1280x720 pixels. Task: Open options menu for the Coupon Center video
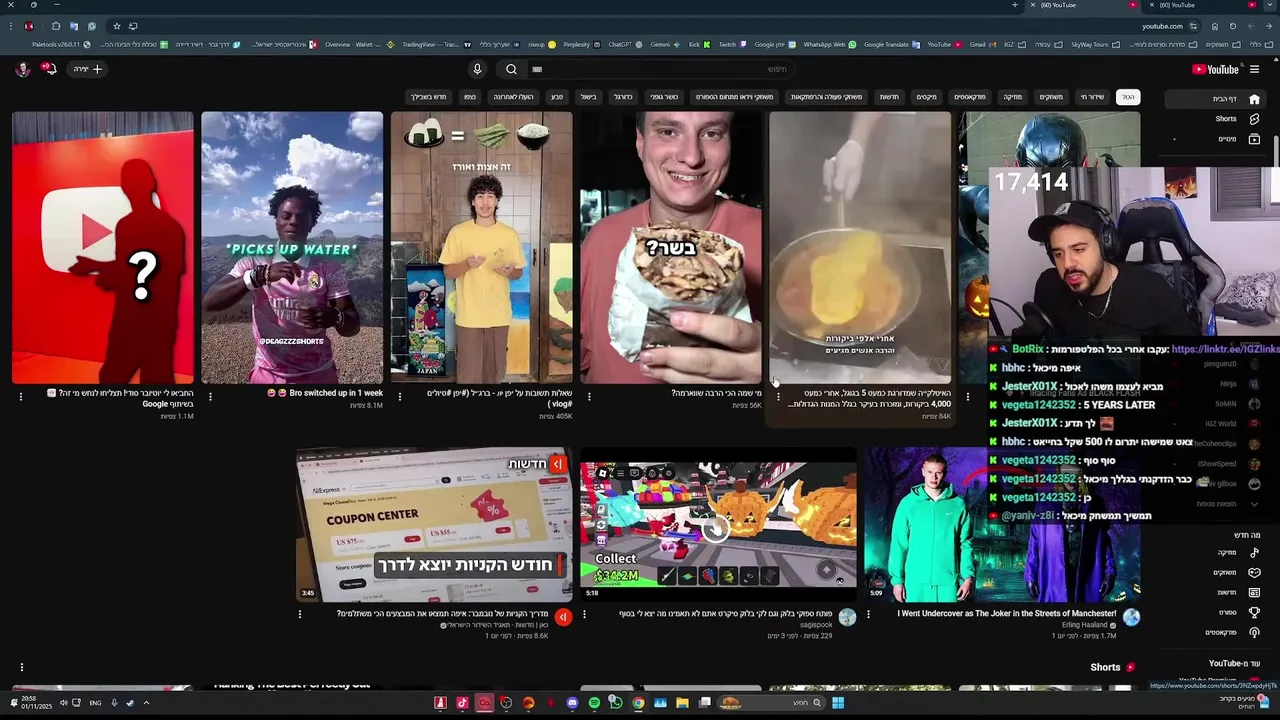pyautogui.click(x=300, y=614)
